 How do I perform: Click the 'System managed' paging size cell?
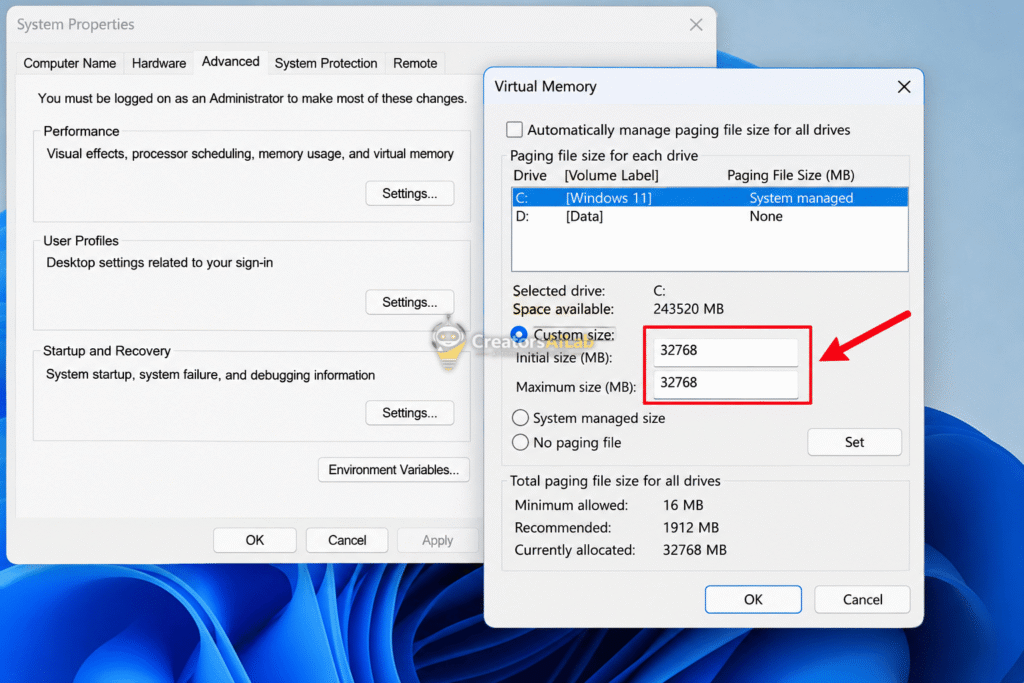click(x=801, y=198)
